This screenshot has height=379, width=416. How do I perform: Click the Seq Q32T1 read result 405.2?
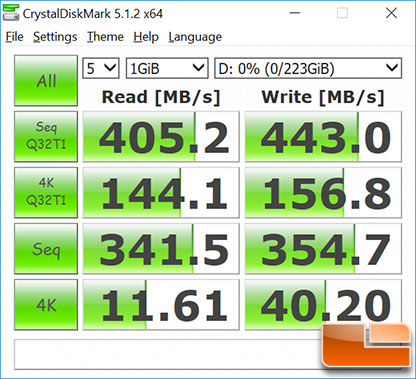161,137
